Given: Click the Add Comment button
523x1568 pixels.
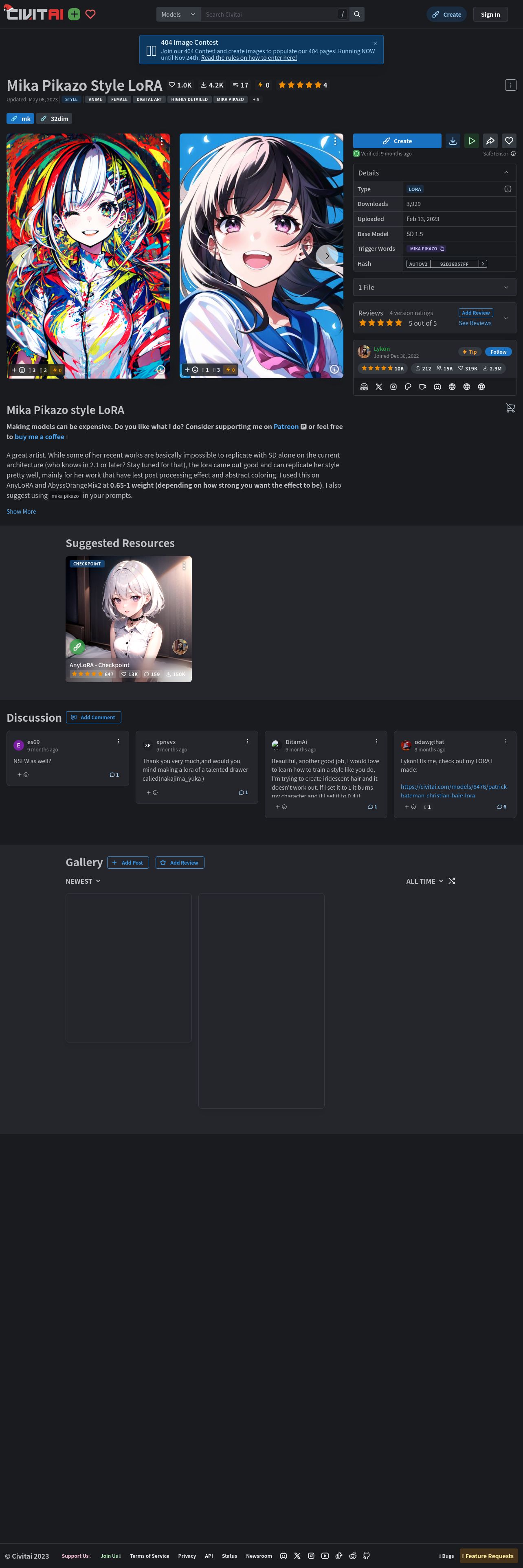Looking at the screenshot, I should [x=93, y=717].
